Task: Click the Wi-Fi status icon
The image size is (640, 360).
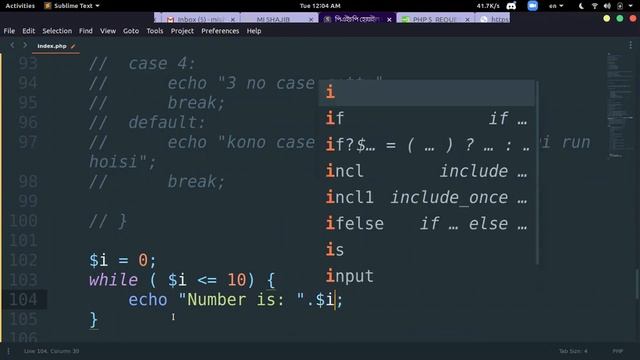Action: click(595, 6)
